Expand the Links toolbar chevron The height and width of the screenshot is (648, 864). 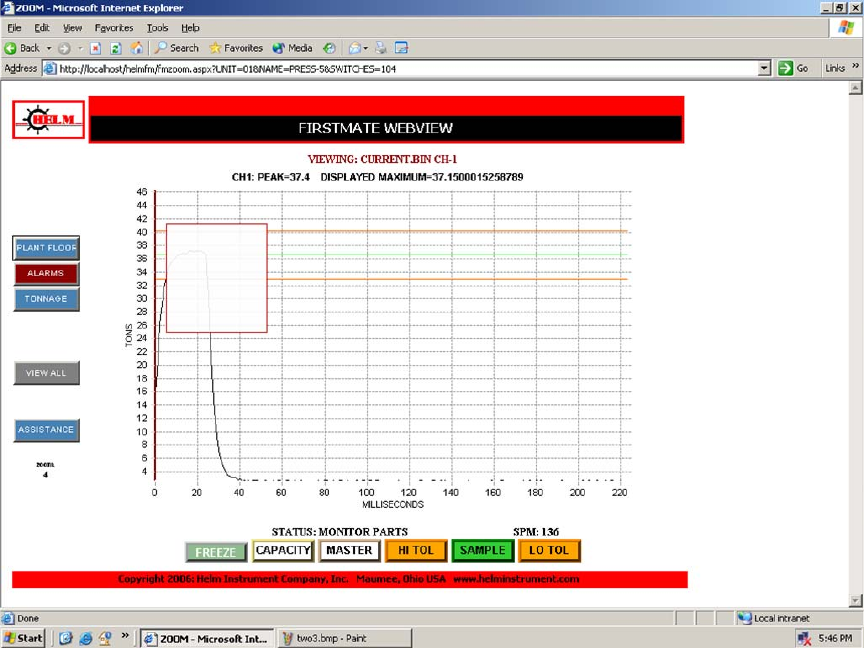pyautogui.click(x=855, y=66)
